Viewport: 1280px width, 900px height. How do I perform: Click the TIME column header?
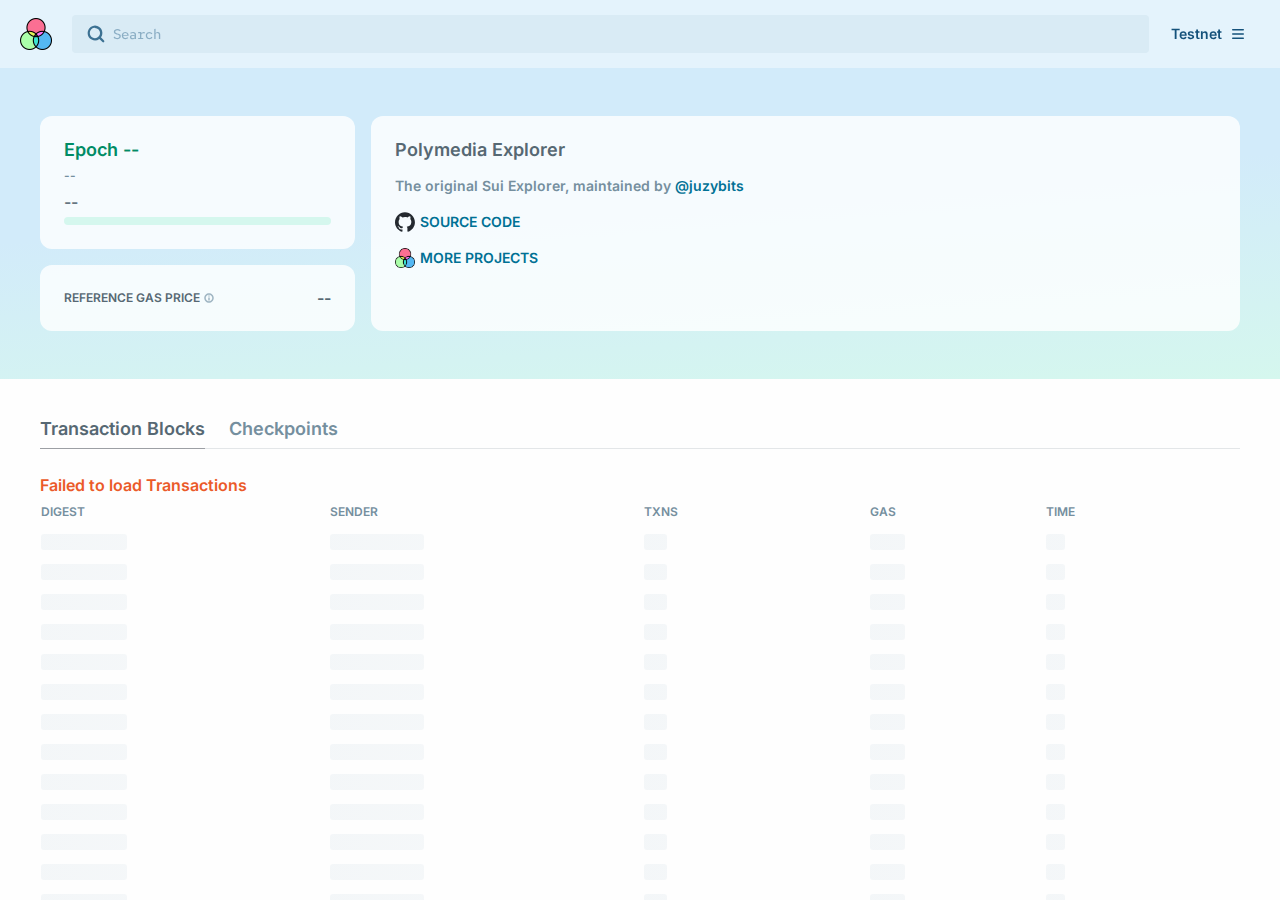(x=1061, y=512)
